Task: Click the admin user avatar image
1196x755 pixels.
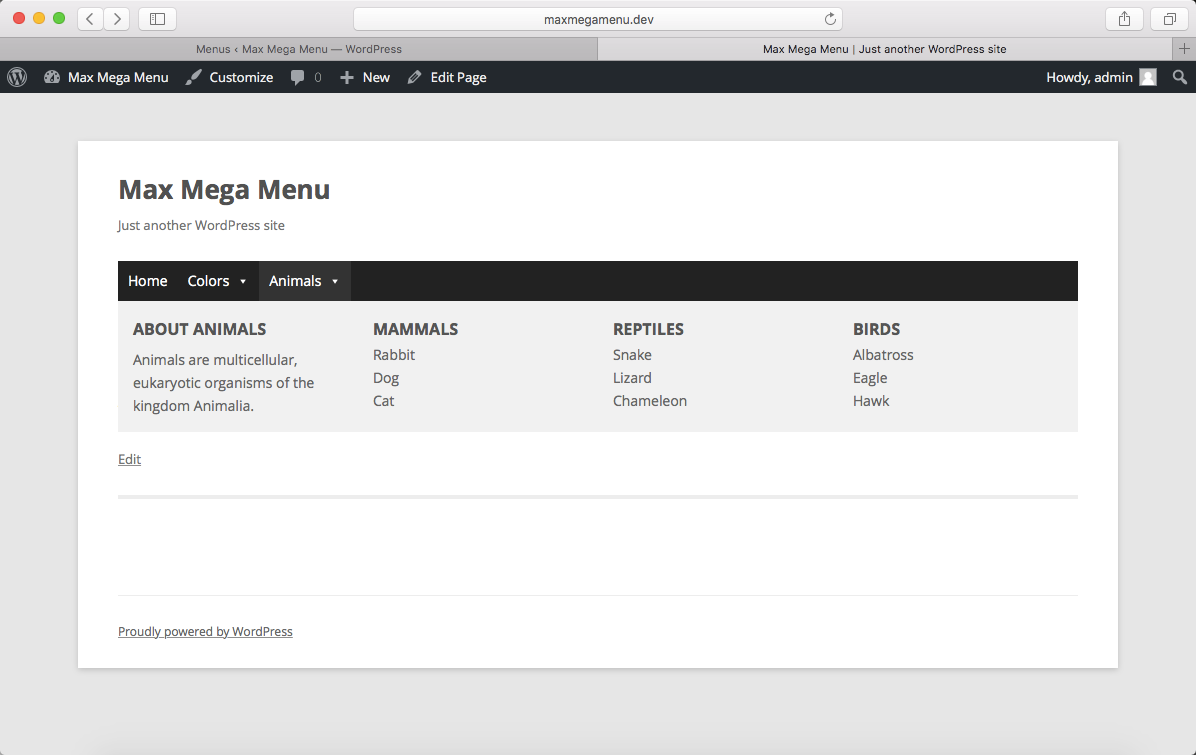Action: [1146, 77]
